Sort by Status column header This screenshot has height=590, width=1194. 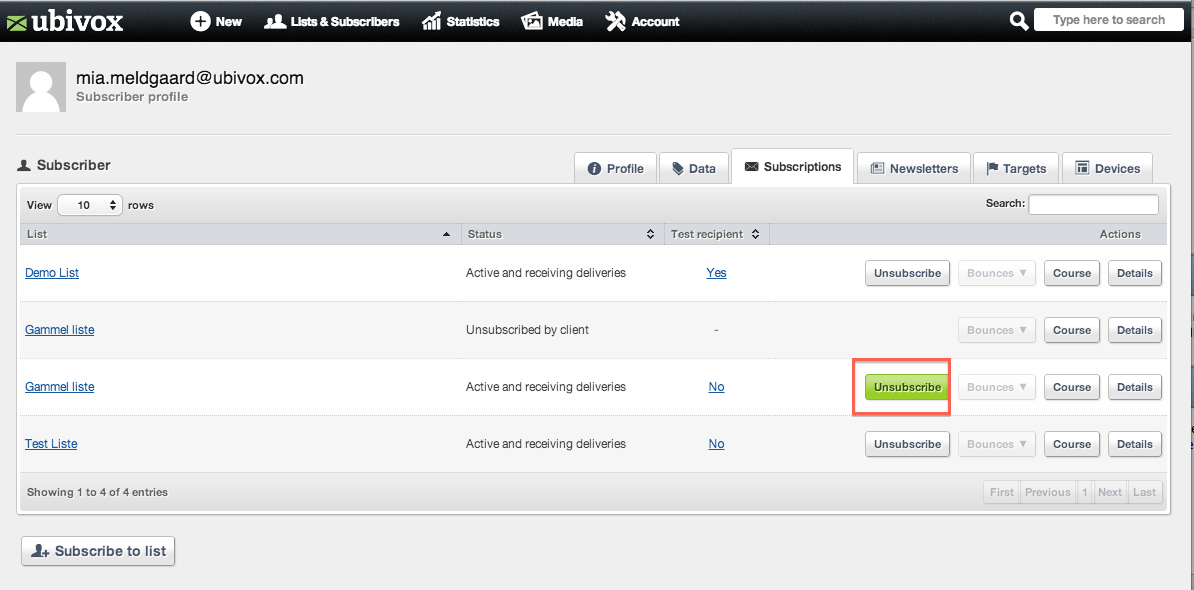(563, 234)
